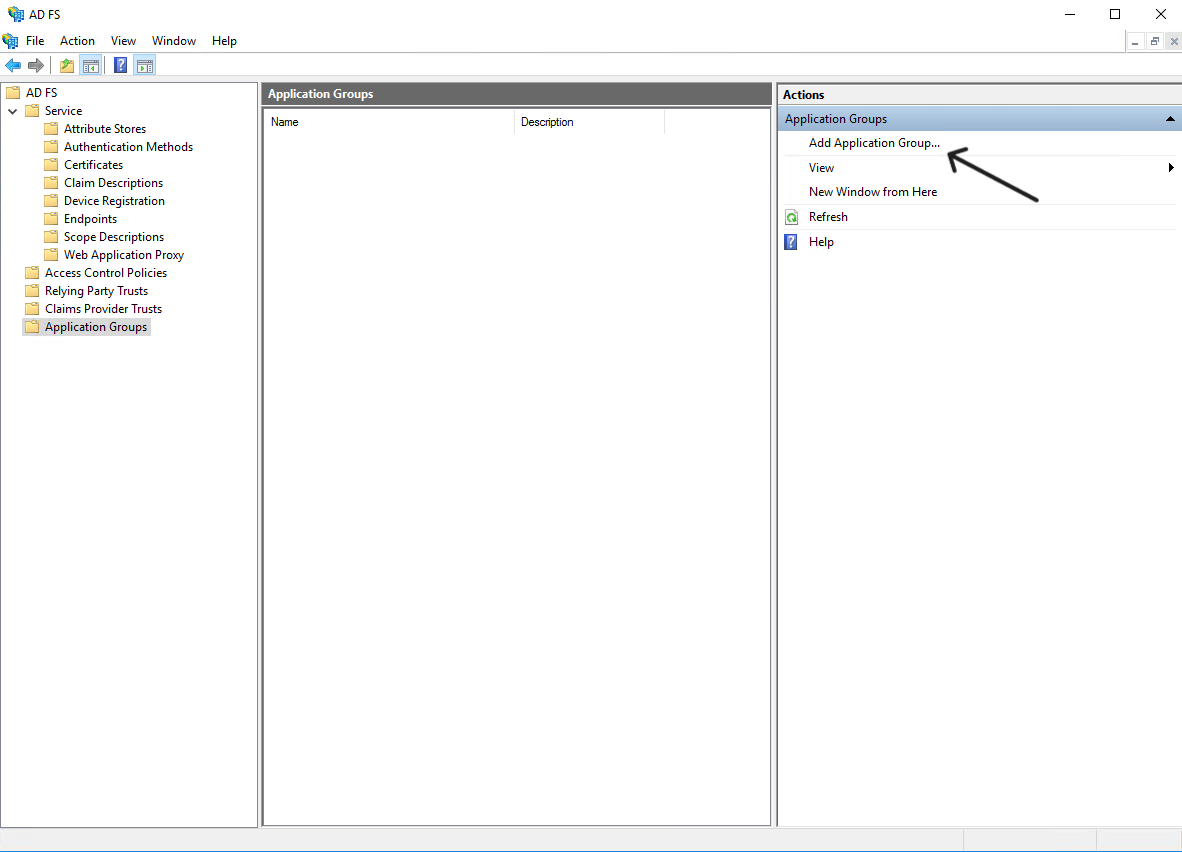The width and height of the screenshot is (1182, 852).
Task: Select Device Registration tree item
Action: [x=115, y=201]
